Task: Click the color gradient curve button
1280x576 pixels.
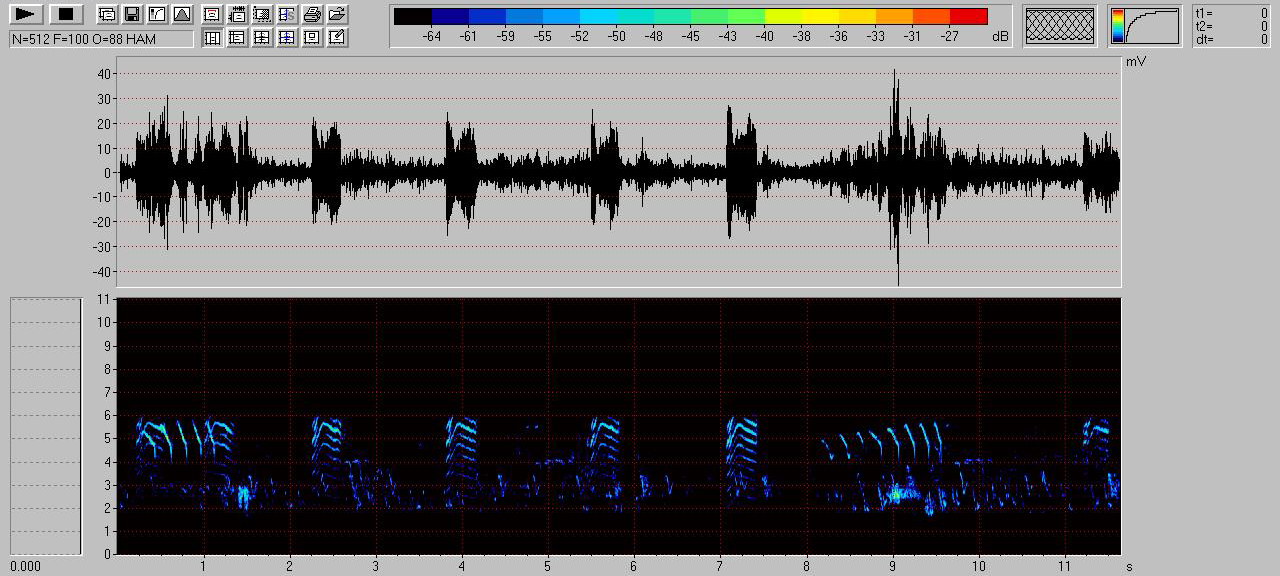Action: pyautogui.click(x=1144, y=26)
